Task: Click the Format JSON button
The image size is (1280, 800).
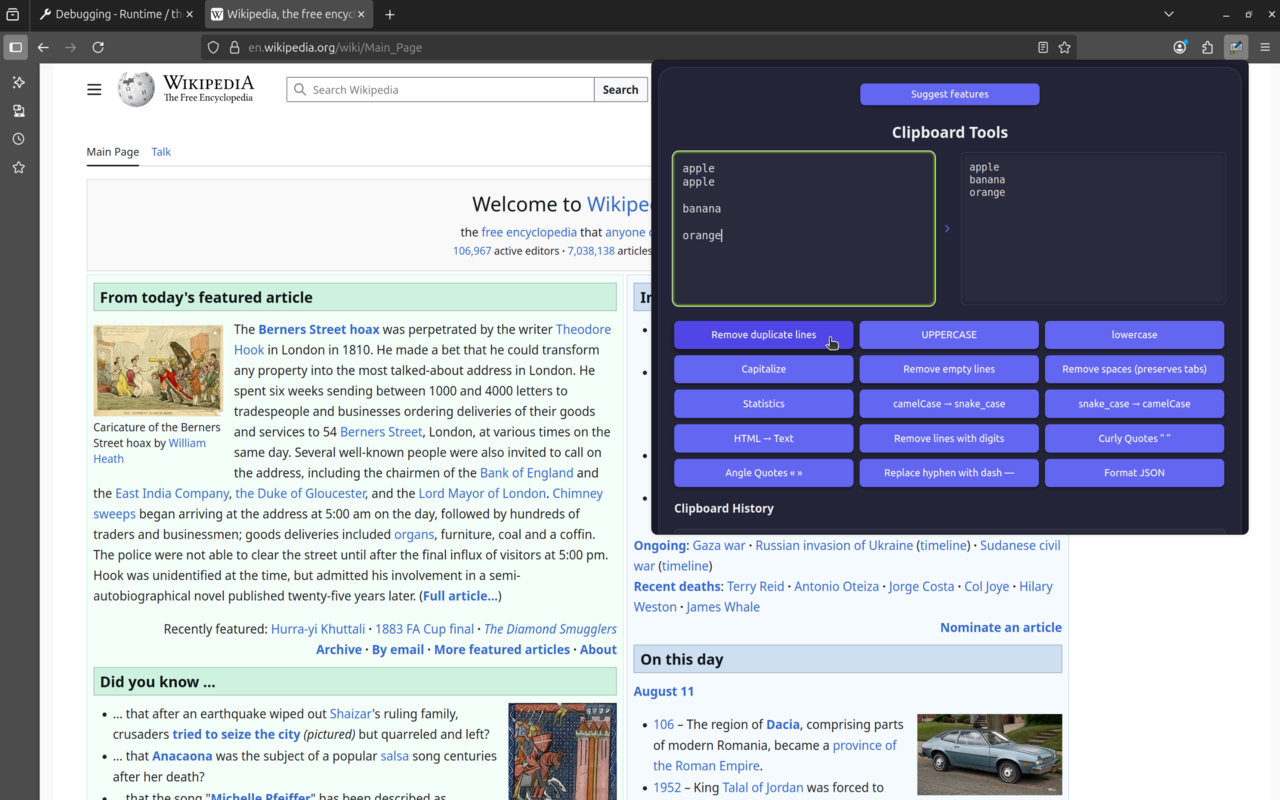Action: click(x=1134, y=473)
